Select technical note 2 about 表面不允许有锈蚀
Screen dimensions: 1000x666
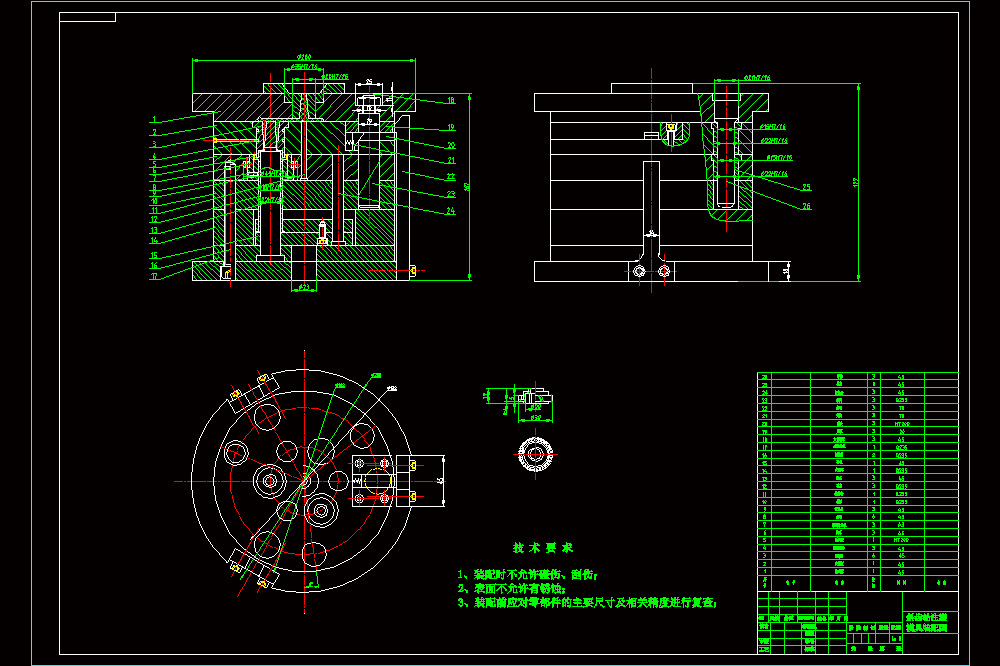(x=511, y=589)
